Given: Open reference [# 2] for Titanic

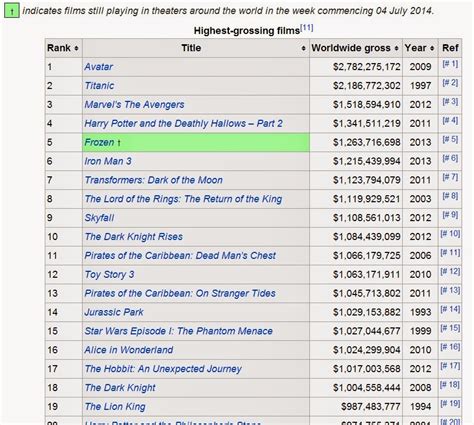Looking at the screenshot, I should coord(450,83).
